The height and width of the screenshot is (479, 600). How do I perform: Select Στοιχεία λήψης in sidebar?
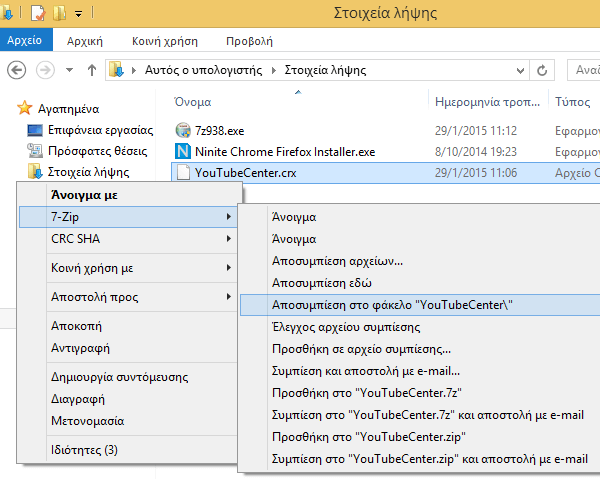(x=88, y=172)
